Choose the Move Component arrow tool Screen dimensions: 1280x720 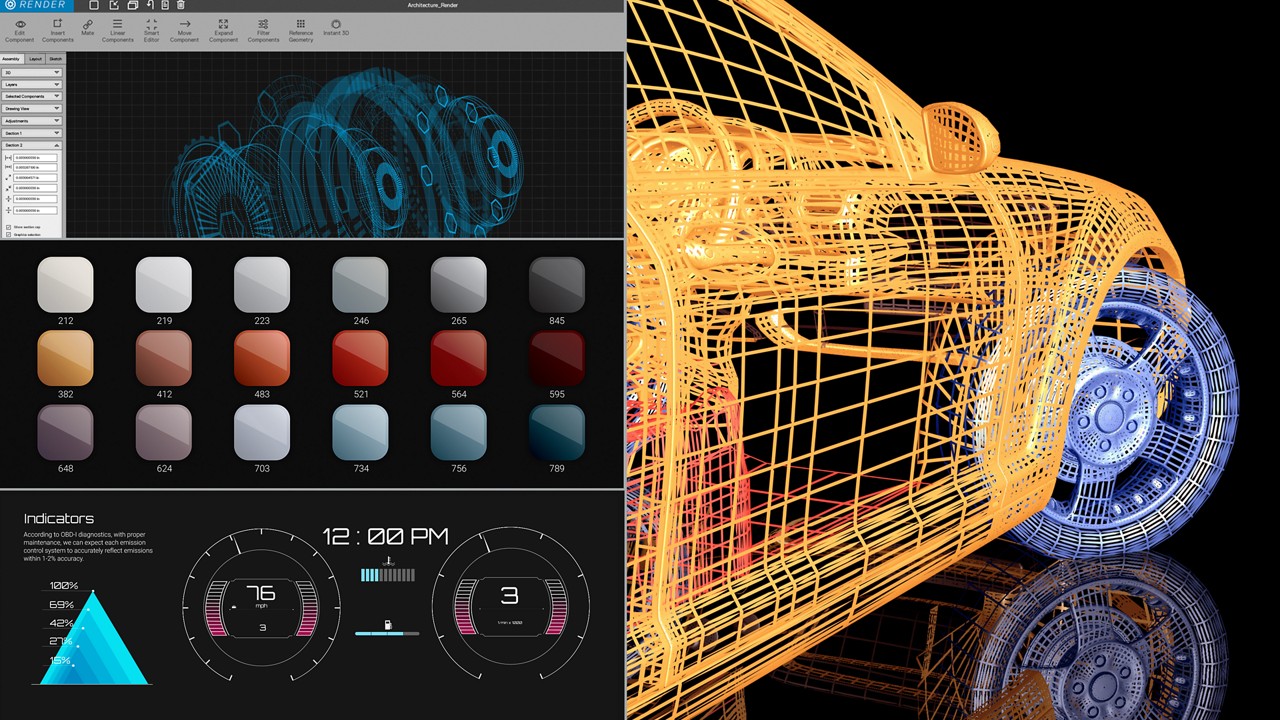click(184, 24)
